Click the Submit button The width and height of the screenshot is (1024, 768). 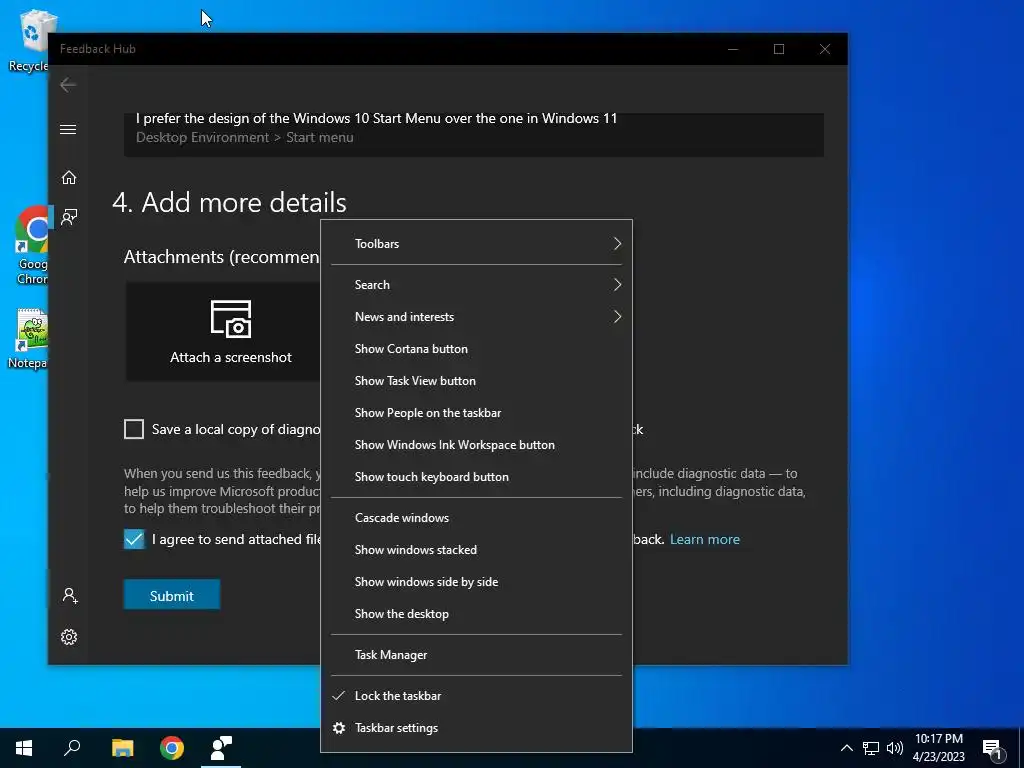coord(172,595)
